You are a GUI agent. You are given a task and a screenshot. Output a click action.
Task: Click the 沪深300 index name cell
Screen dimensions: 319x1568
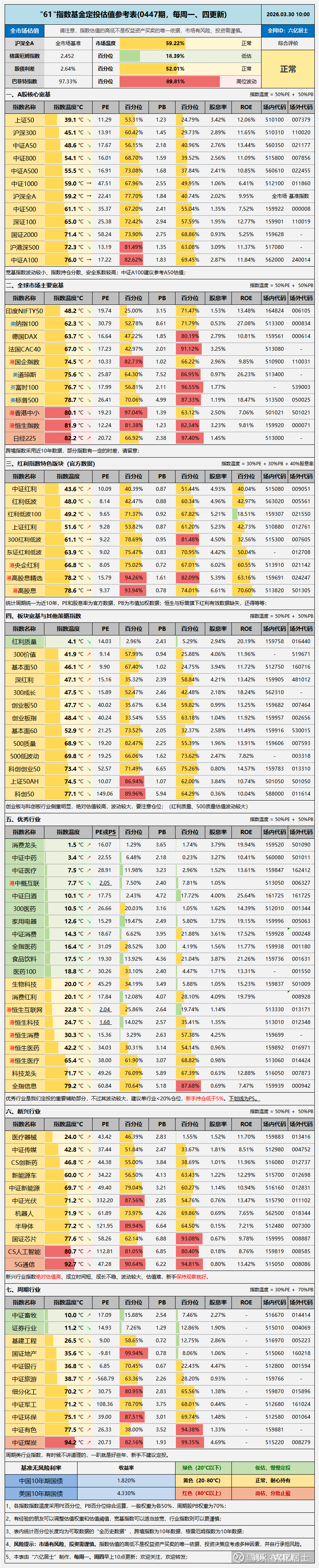(x=24, y=133)
